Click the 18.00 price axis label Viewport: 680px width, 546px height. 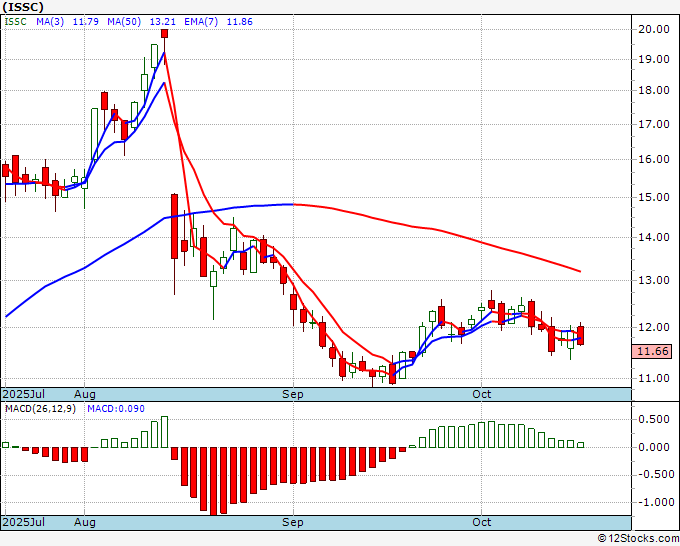coord(654,90)
